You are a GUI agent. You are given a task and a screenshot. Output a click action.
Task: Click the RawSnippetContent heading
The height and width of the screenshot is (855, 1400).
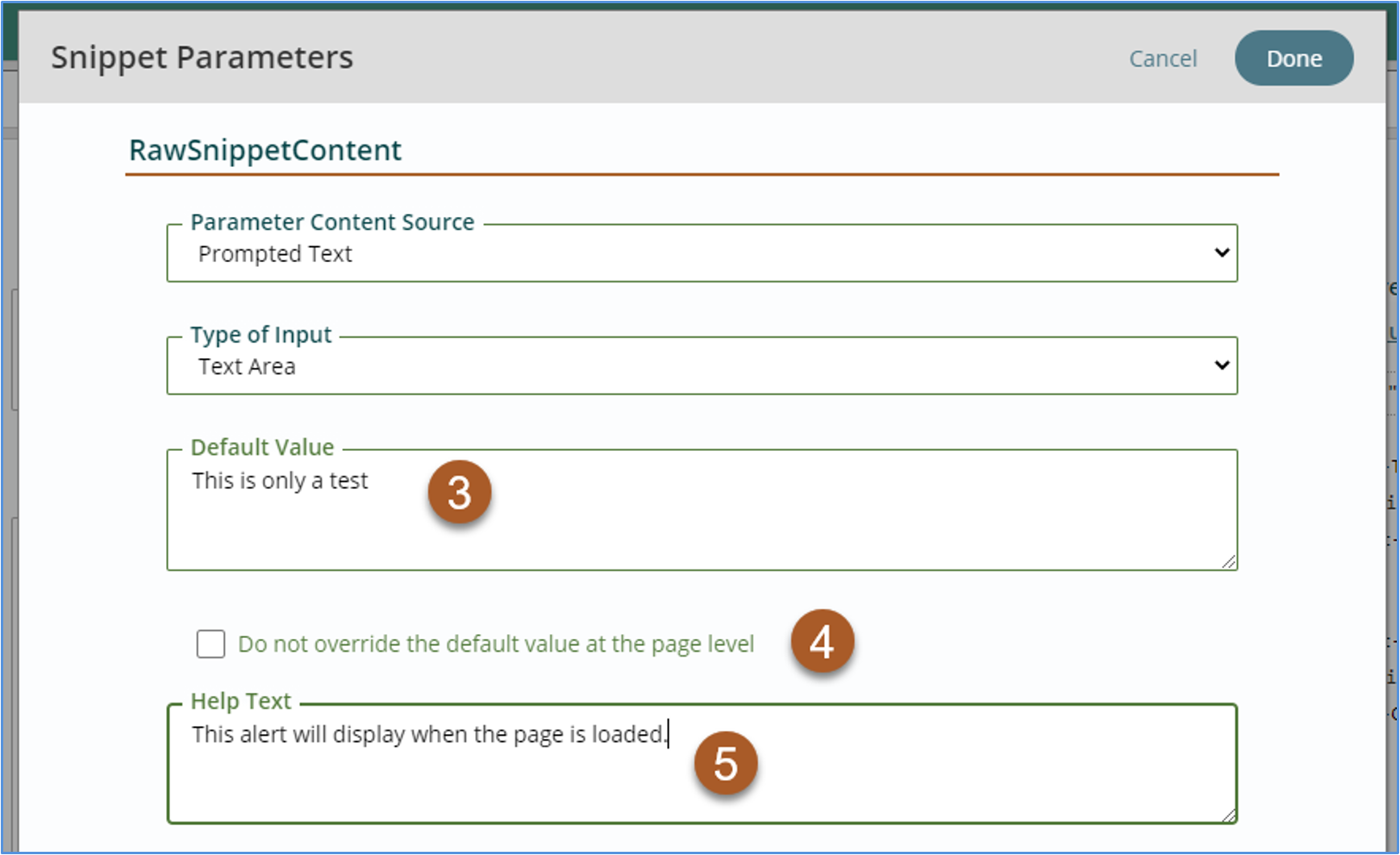(265, 150)
